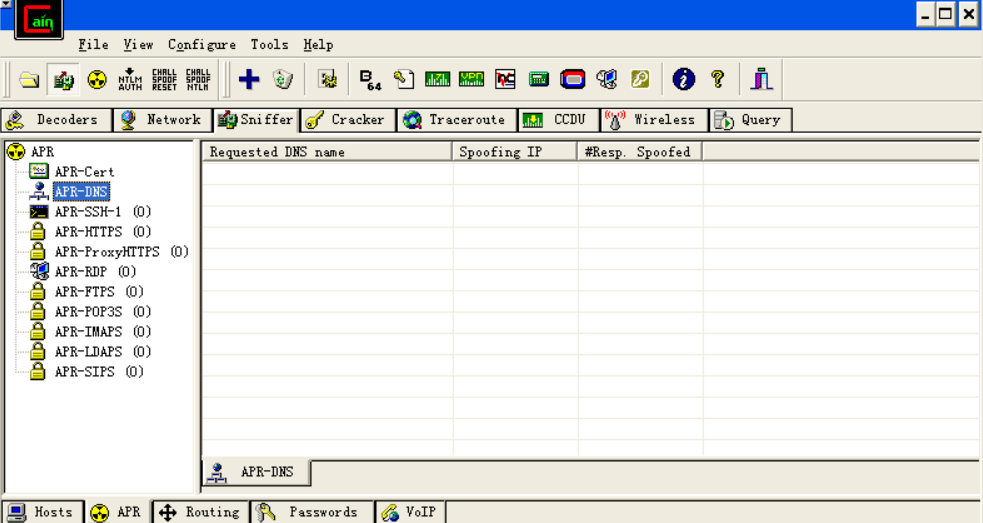Screen dimensions: 983x523
Task: Click the APR-DNS tab below the list
Action: (x=256, y=472)
